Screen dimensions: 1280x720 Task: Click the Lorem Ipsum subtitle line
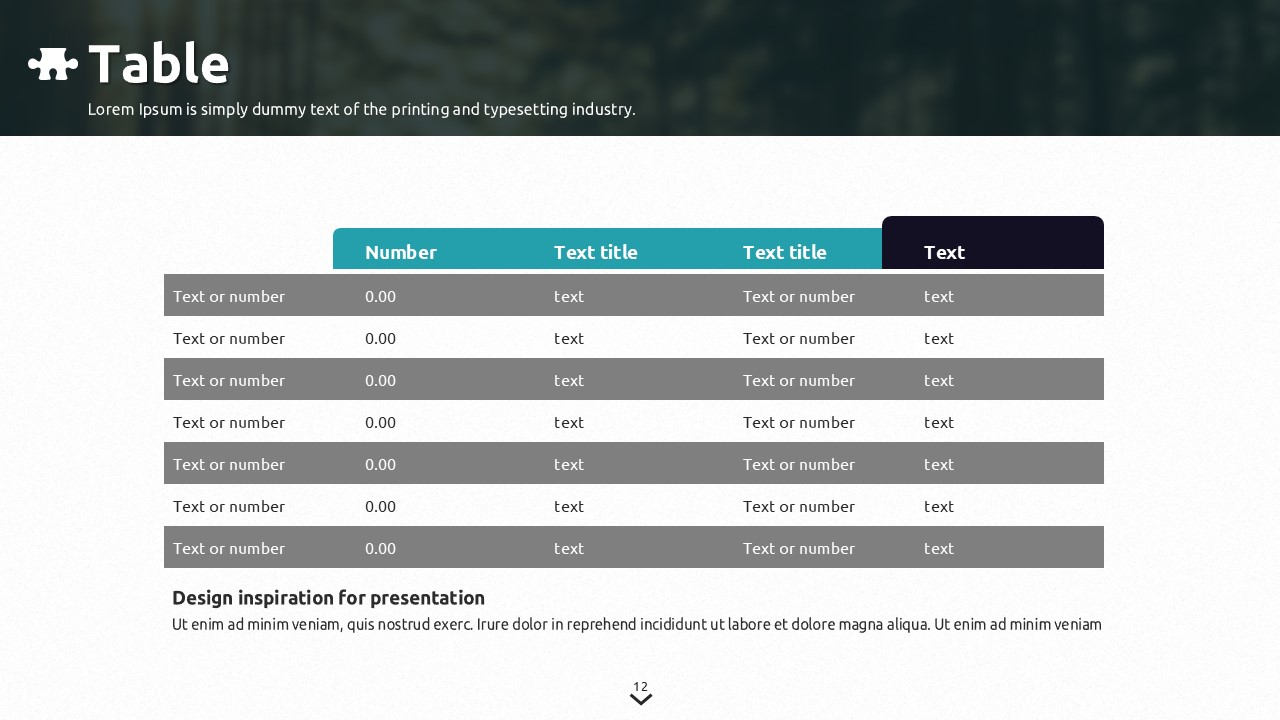click(x=361, y=109)
